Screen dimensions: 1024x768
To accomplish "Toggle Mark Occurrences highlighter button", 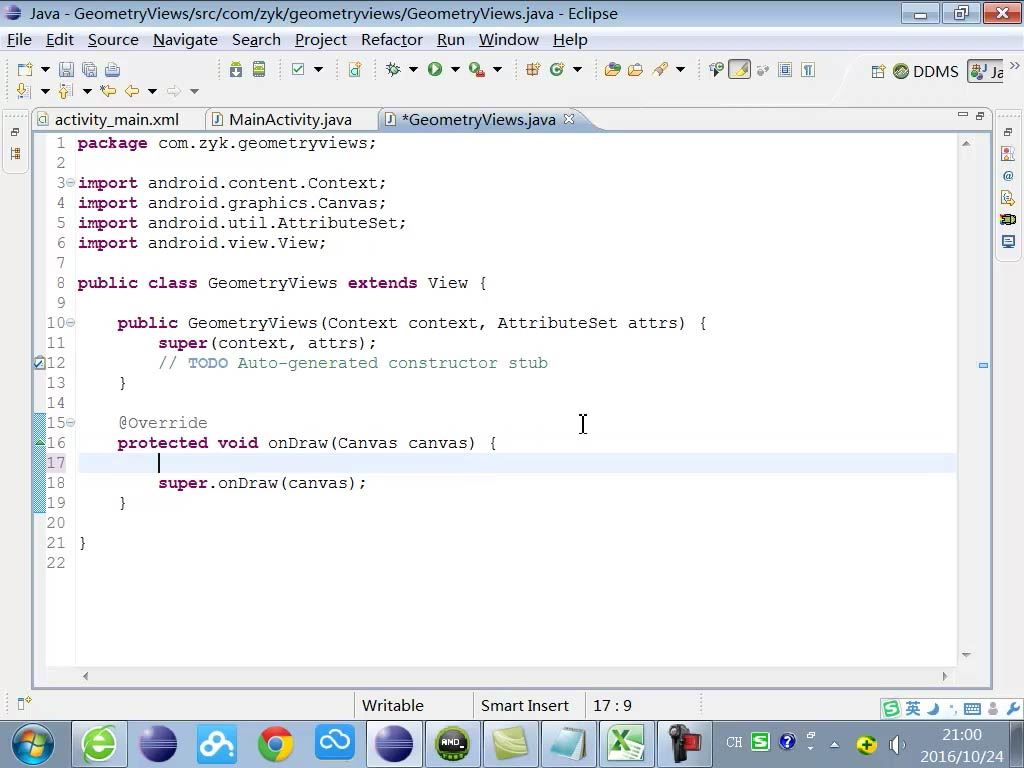I will [x=739, y=69].
